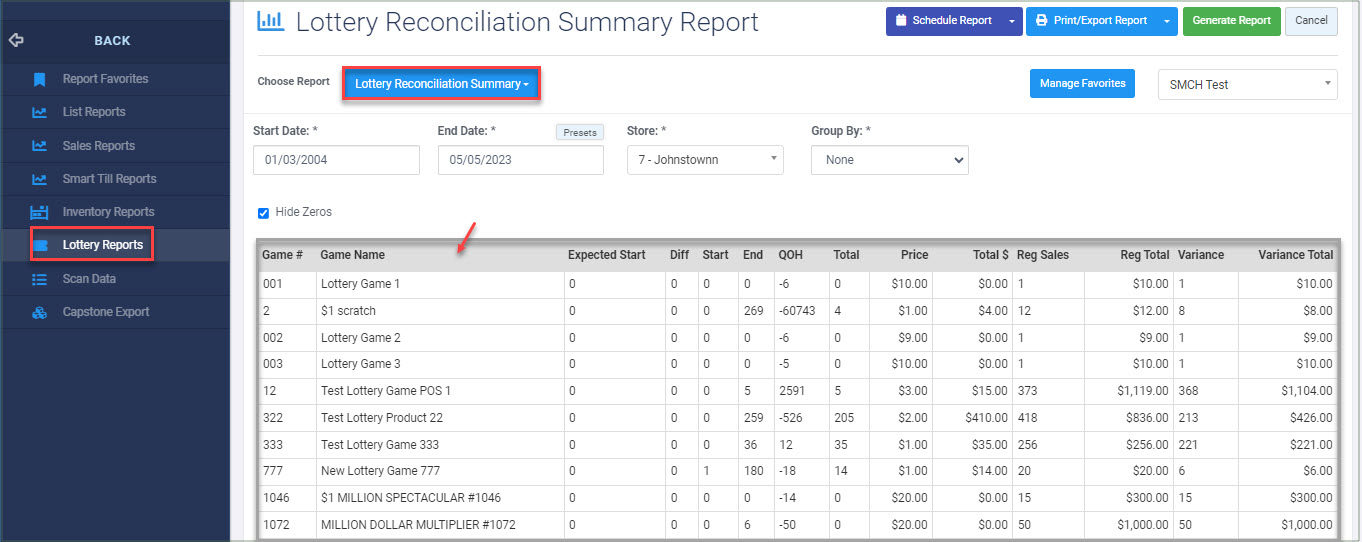Click the Smart Till Reports icon
The image size is (1362, 542).
coord(39,179)
